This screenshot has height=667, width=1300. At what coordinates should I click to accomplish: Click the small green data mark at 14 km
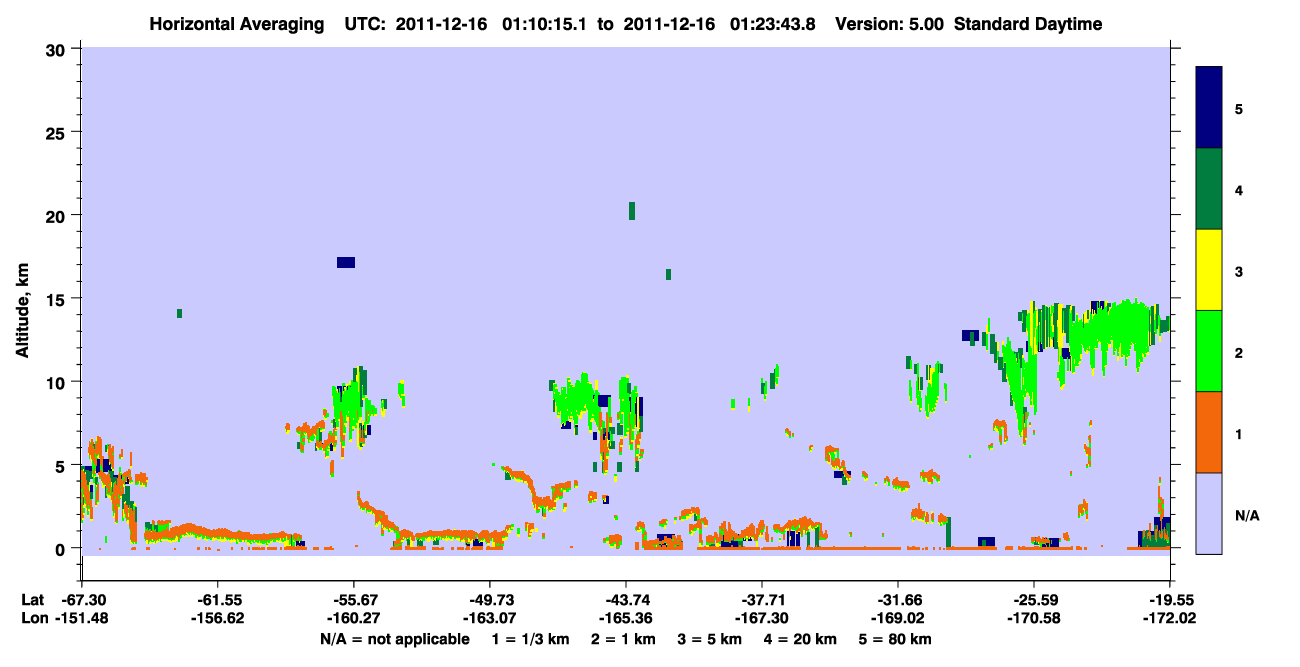[x=179, y=313]
